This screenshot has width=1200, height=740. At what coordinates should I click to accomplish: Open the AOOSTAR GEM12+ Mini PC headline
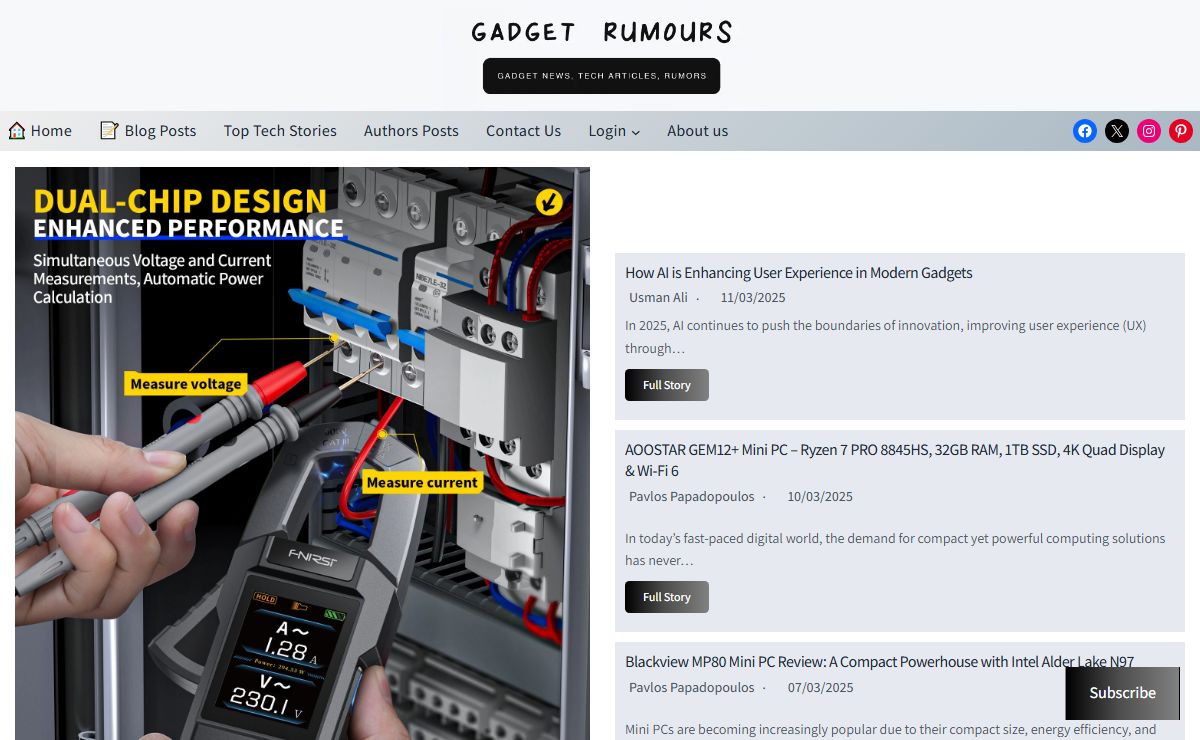click(895, 460)
